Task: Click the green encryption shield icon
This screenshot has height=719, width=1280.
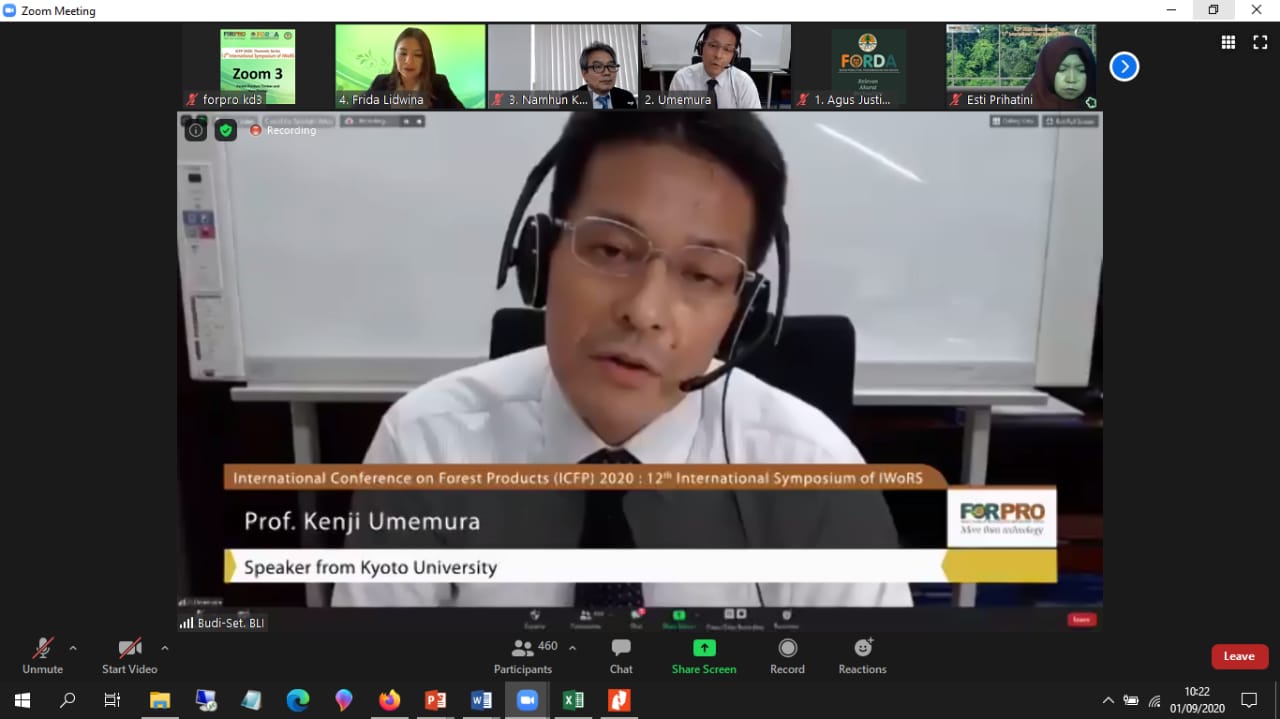Action: tap(226, 130)
